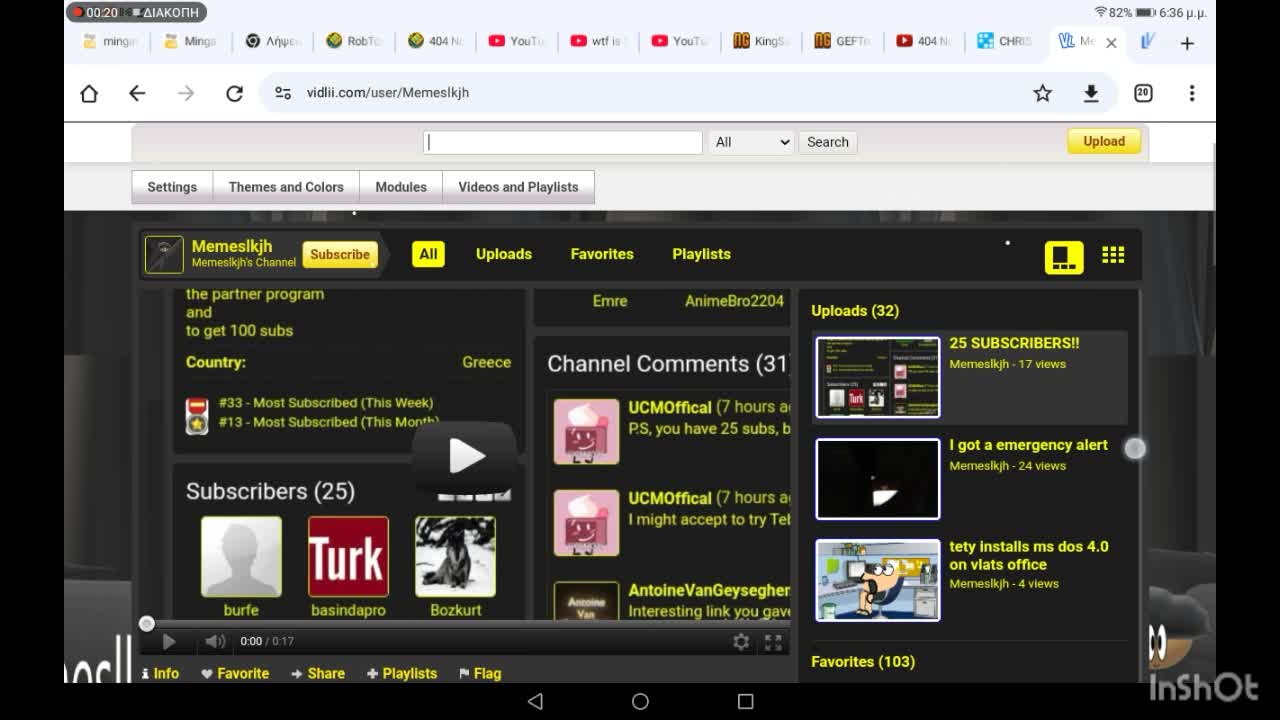Bookmark the page with the star icon
This screenshot has height=720, width=1280.
click(x=1042, y=93)
